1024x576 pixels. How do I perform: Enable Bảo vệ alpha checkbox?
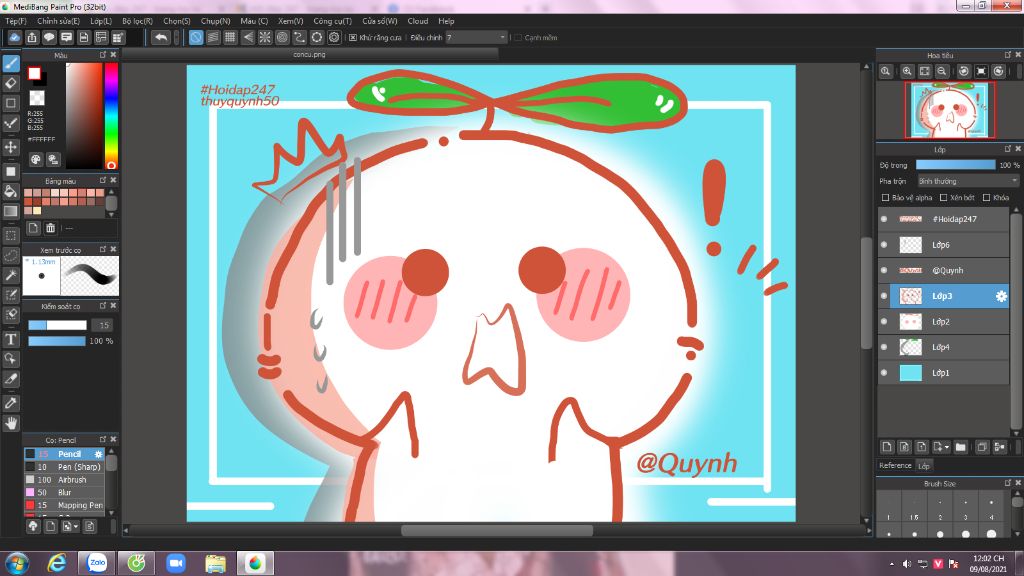tap(886, 198)
